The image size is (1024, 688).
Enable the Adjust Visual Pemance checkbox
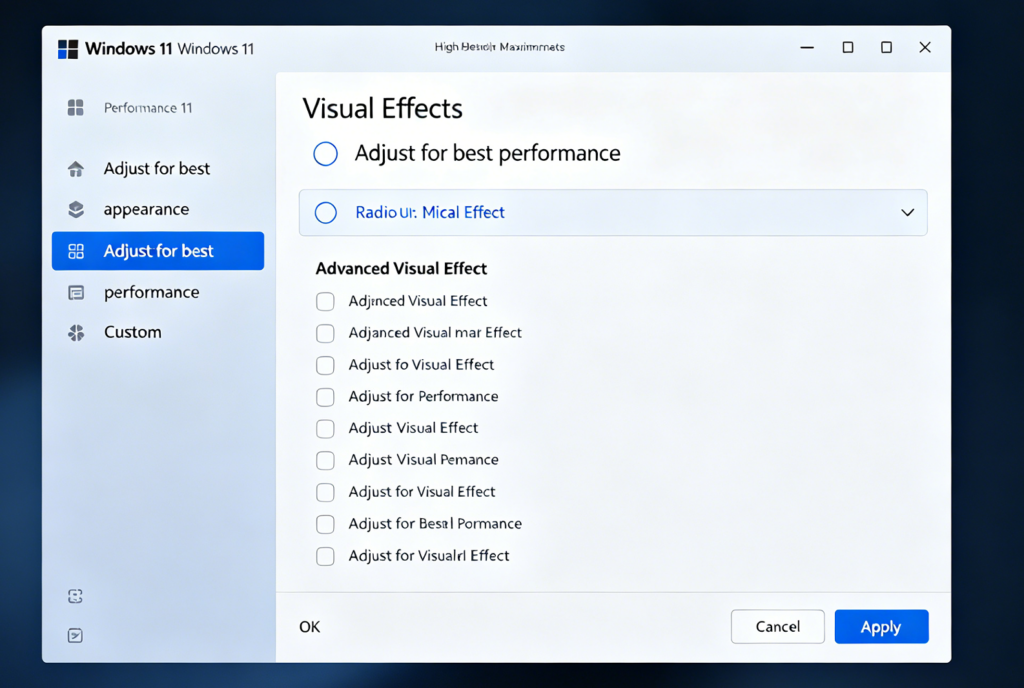pos(325,461)
